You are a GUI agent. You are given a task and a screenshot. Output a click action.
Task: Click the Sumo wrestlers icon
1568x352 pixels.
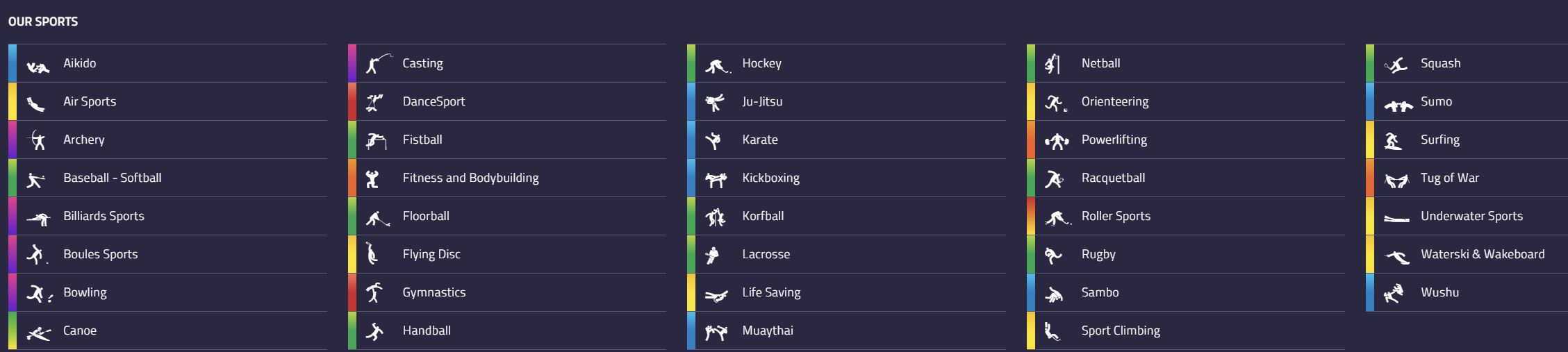click(x=1398, y=106)
